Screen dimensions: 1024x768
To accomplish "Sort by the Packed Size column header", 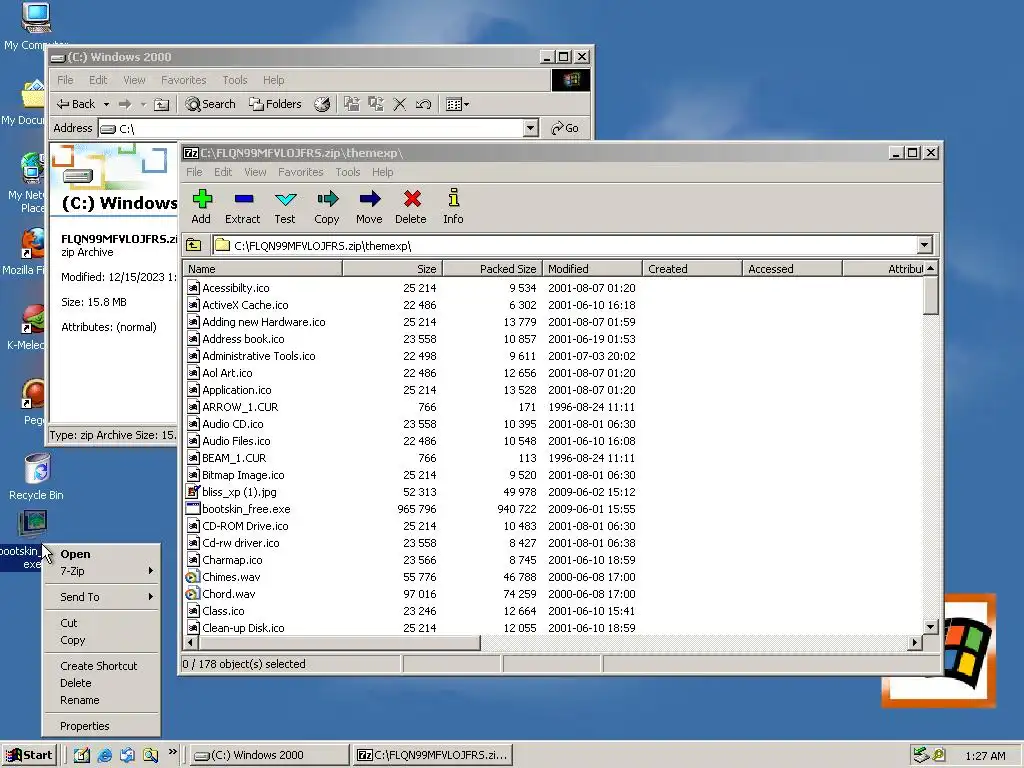I will coord(493,268).
